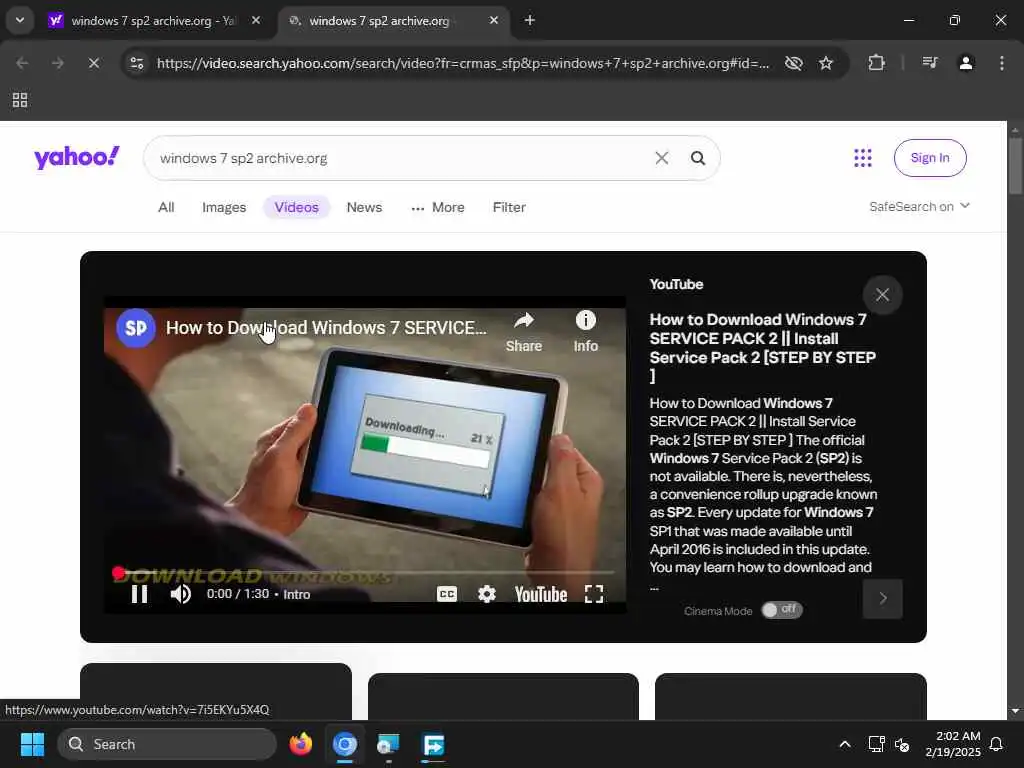Open the Filter options
Viewport: 1024px width, 768px height.
coord(509,207)
